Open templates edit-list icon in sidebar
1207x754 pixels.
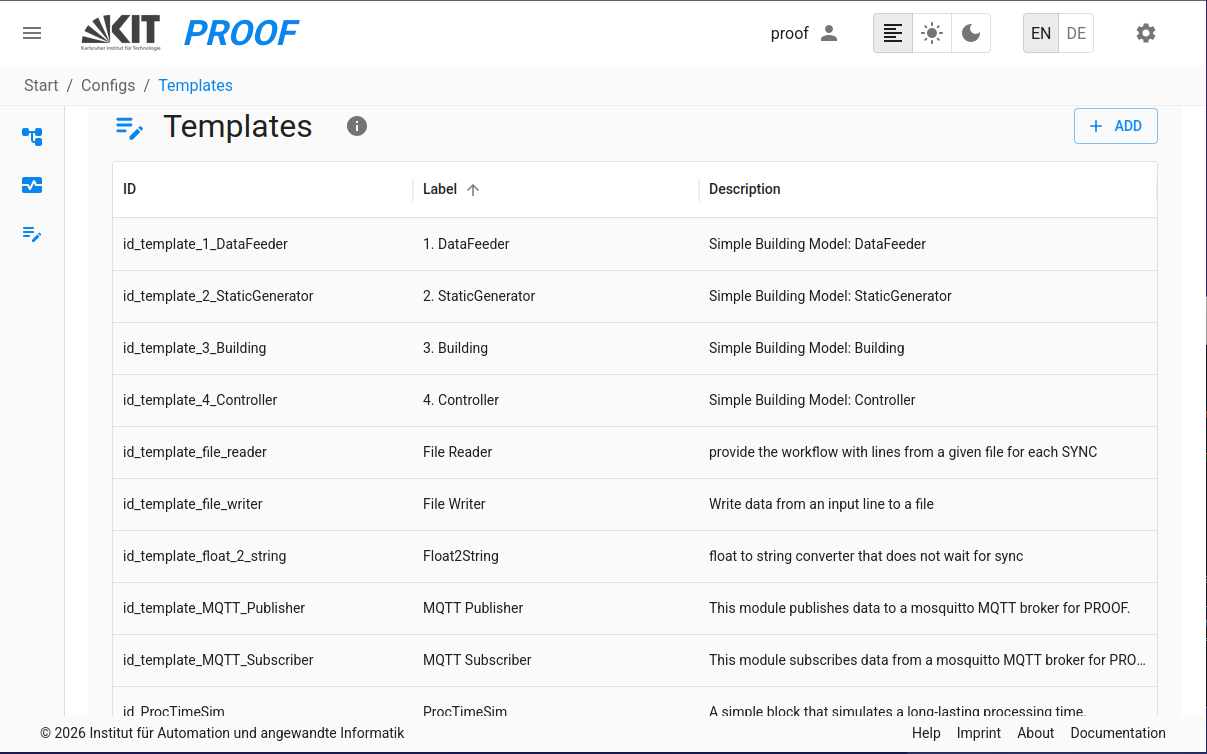[32, 234]
